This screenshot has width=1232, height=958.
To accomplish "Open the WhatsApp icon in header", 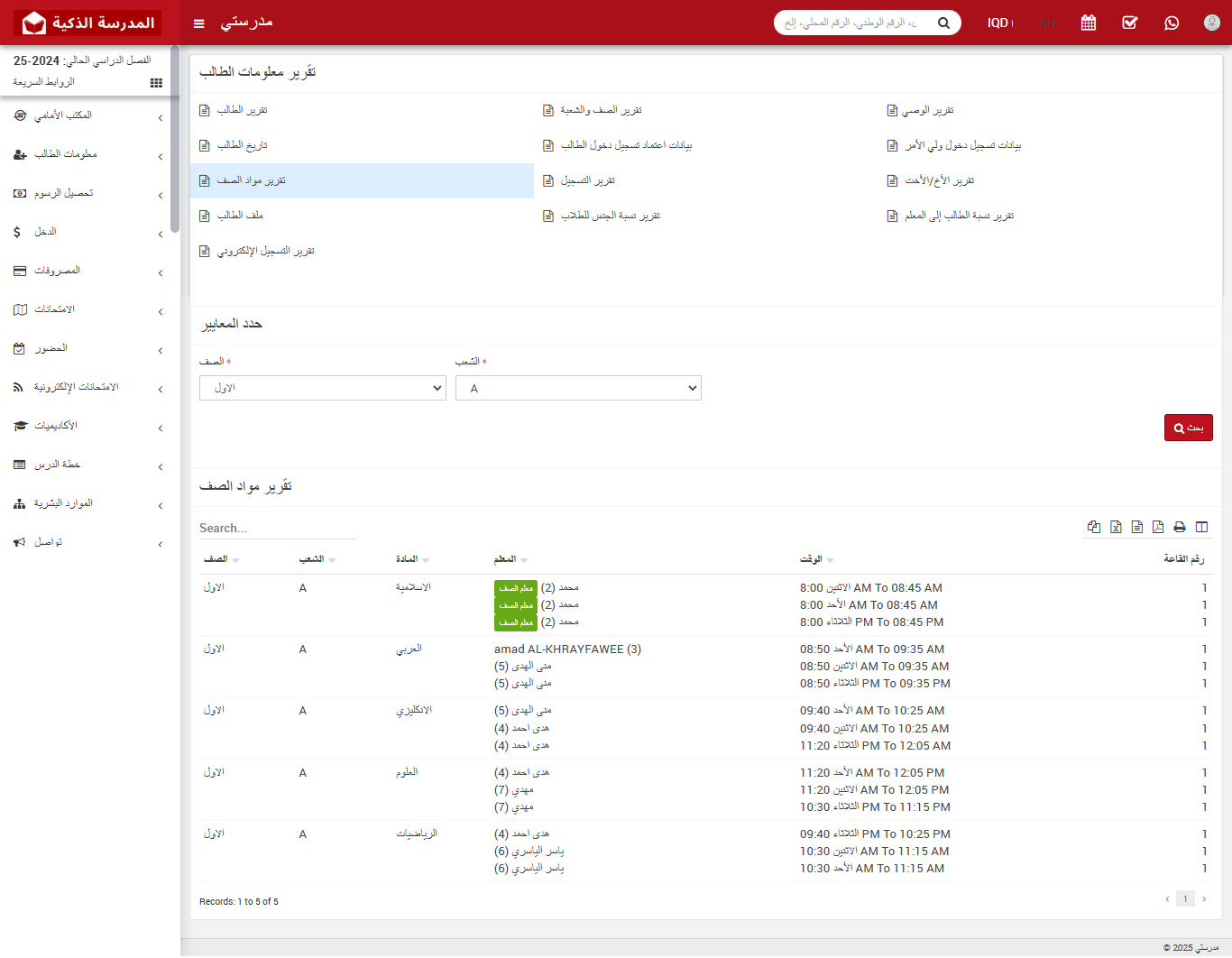I will pos(1172,23).
